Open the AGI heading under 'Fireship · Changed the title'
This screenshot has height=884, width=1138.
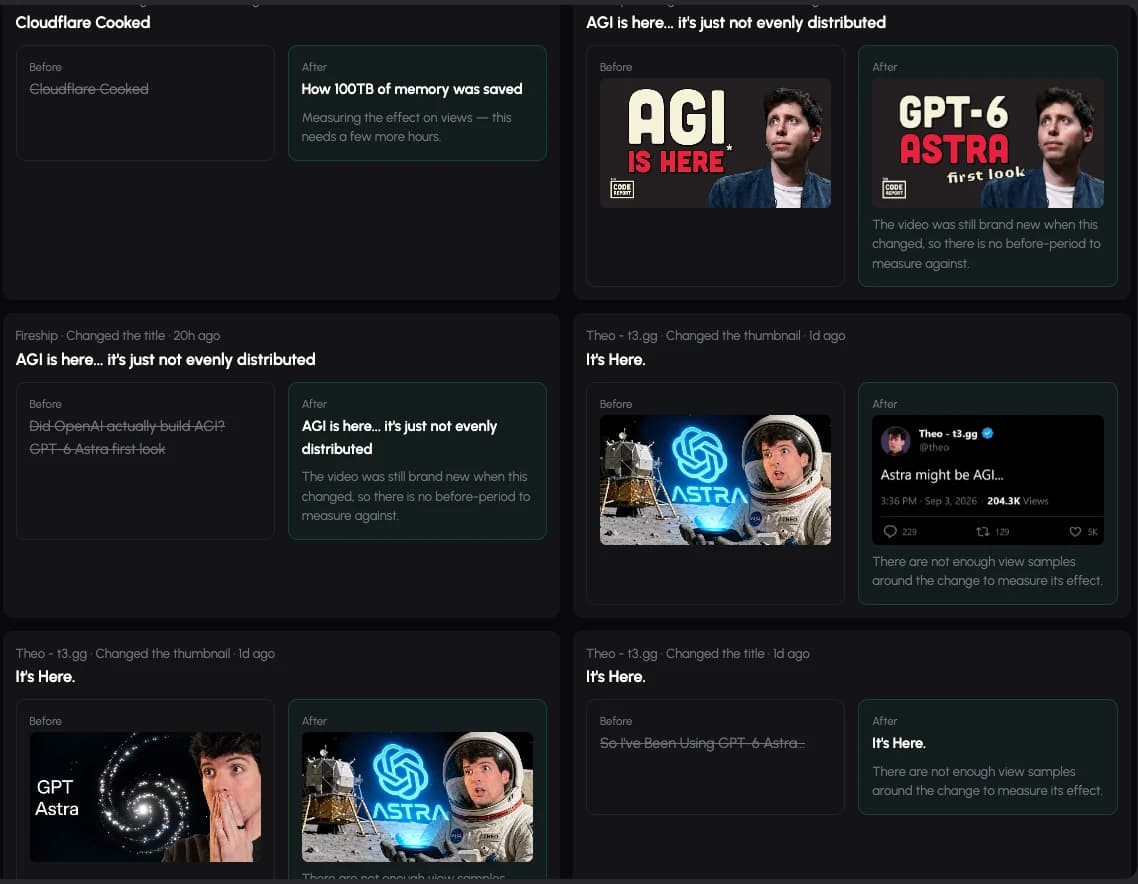click(165, 359)
